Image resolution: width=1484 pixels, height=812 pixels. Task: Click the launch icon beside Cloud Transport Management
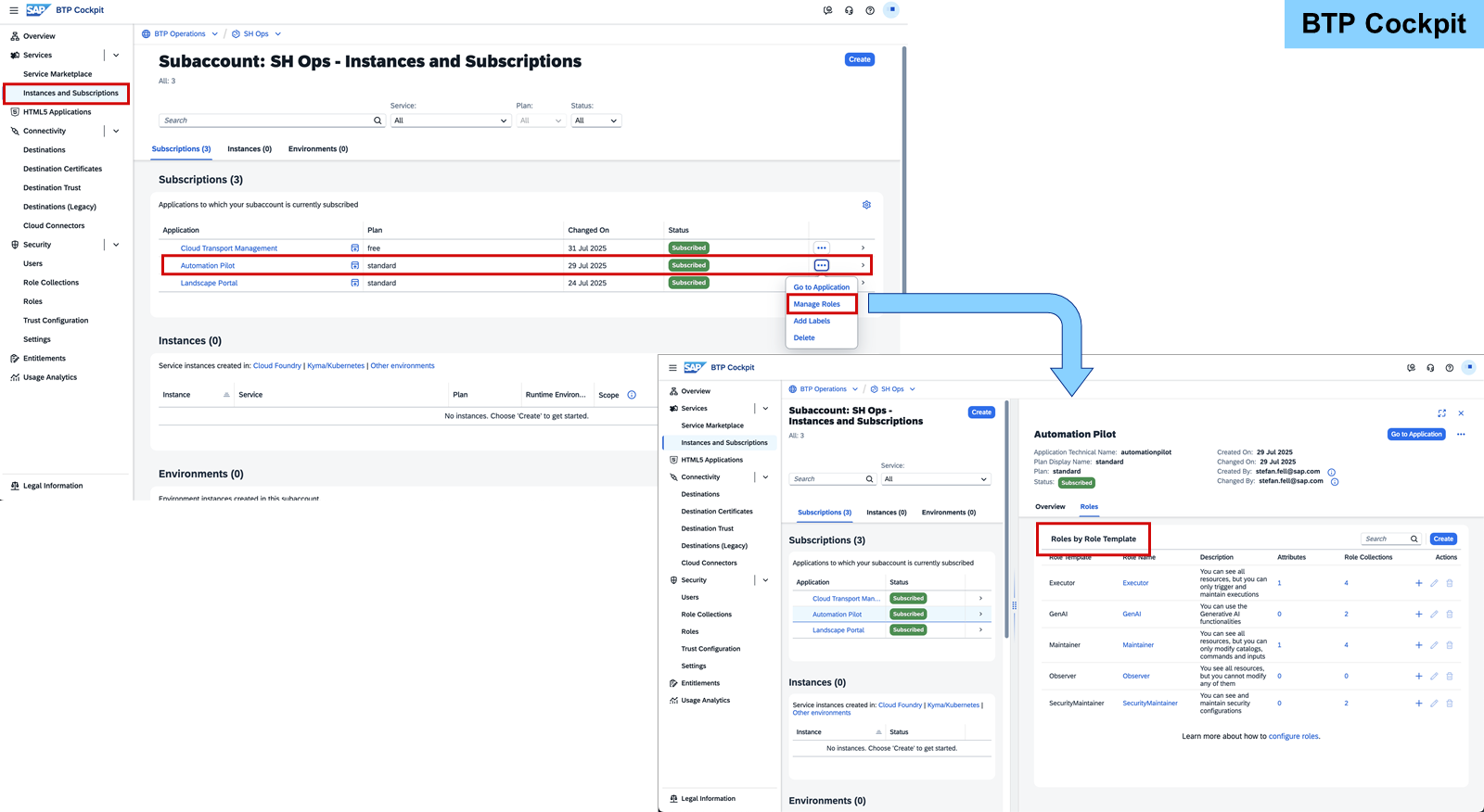point(354,248)
